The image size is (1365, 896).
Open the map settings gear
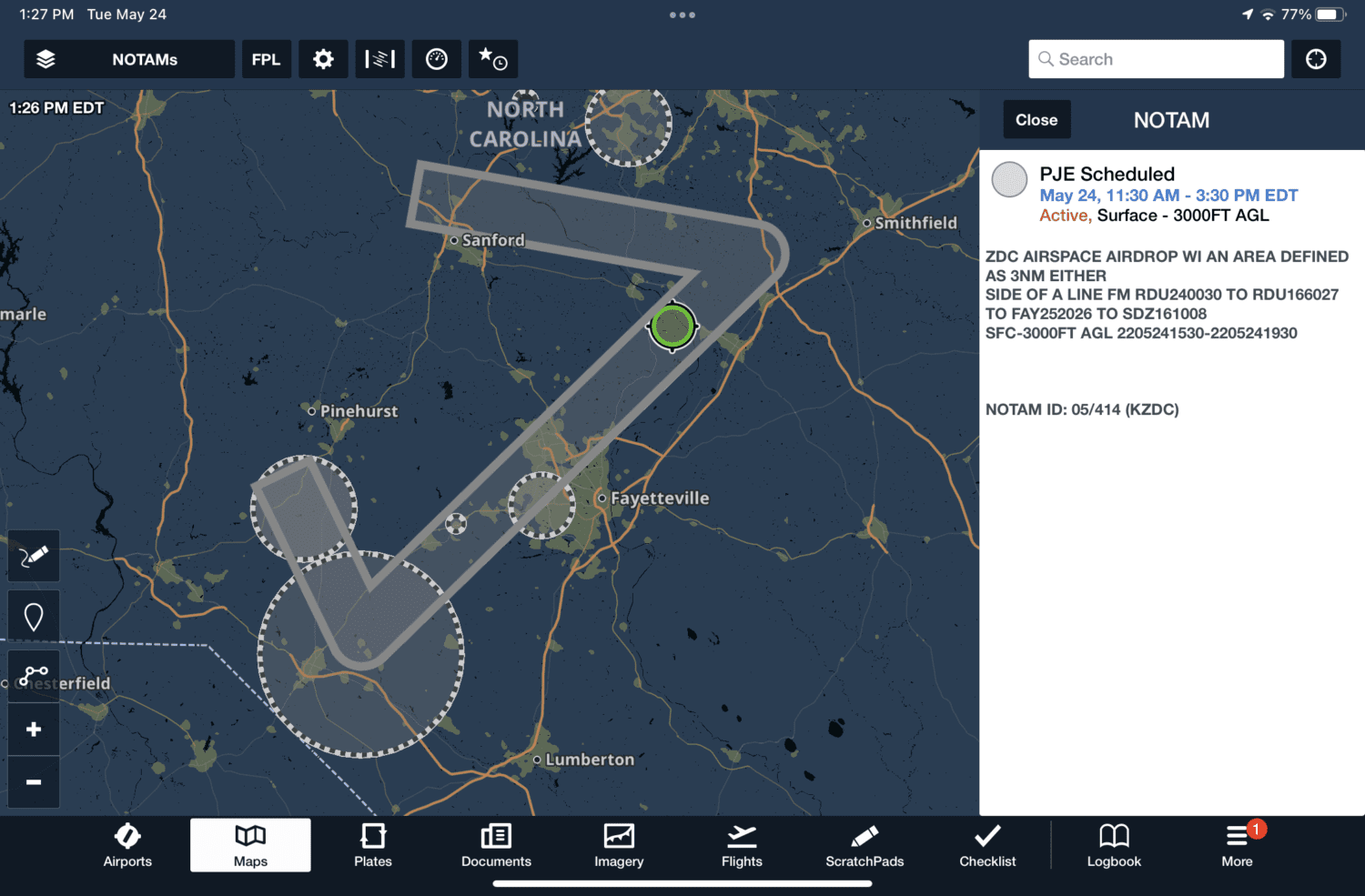tap(323, 58)
